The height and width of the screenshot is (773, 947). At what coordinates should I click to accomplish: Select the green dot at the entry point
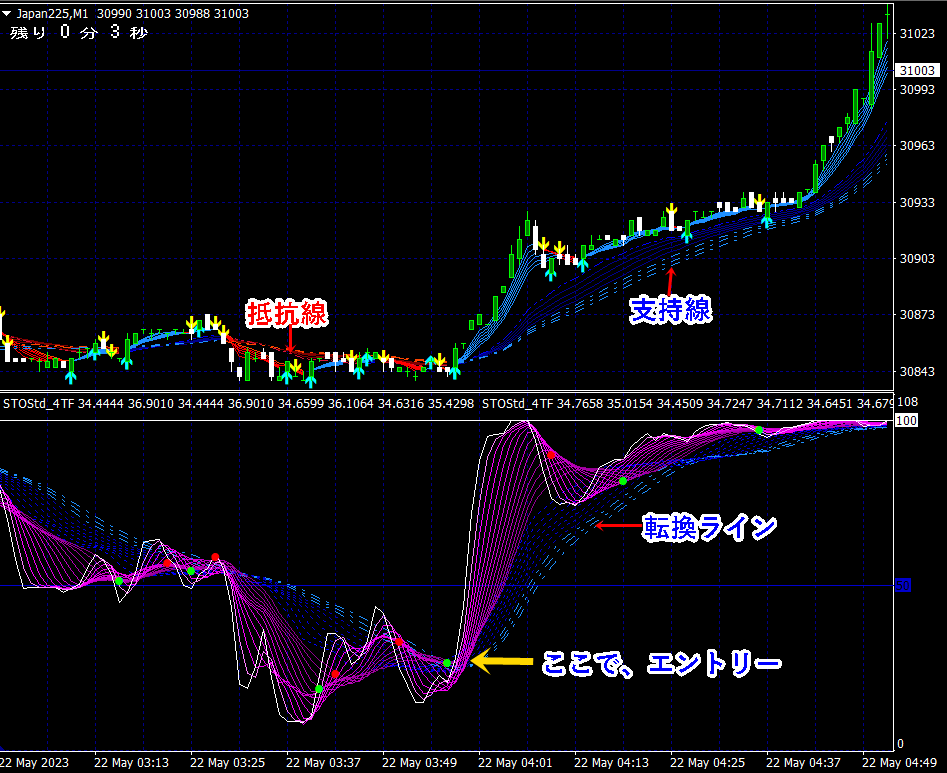[447, 663]
